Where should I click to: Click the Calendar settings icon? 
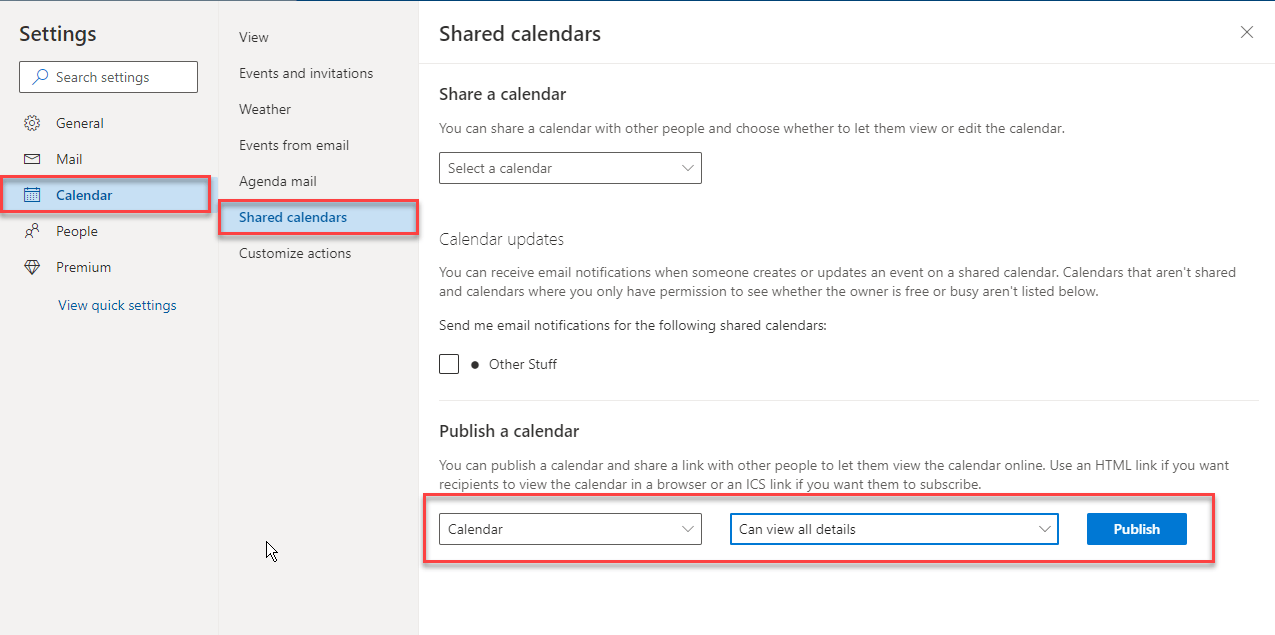(33, 194)
